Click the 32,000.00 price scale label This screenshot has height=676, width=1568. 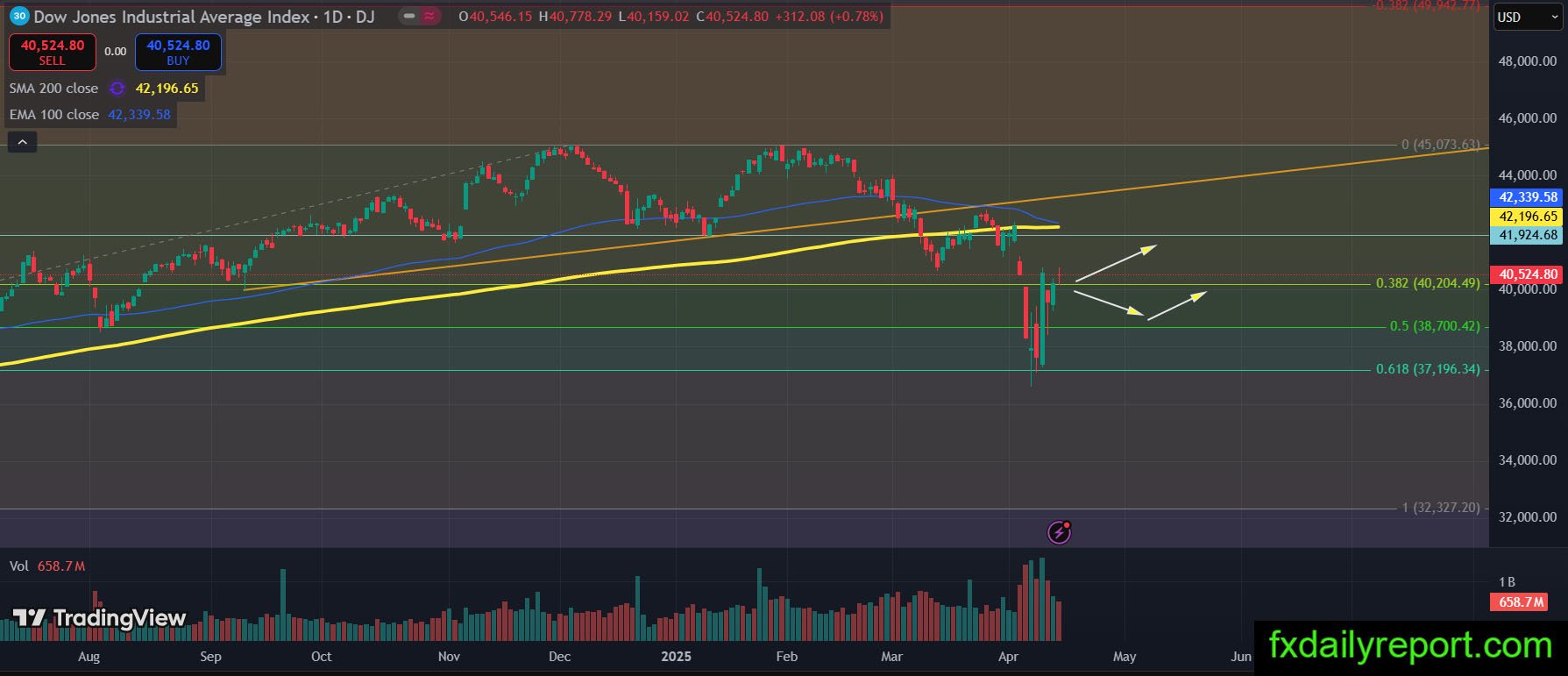(x=1528, y=517)
